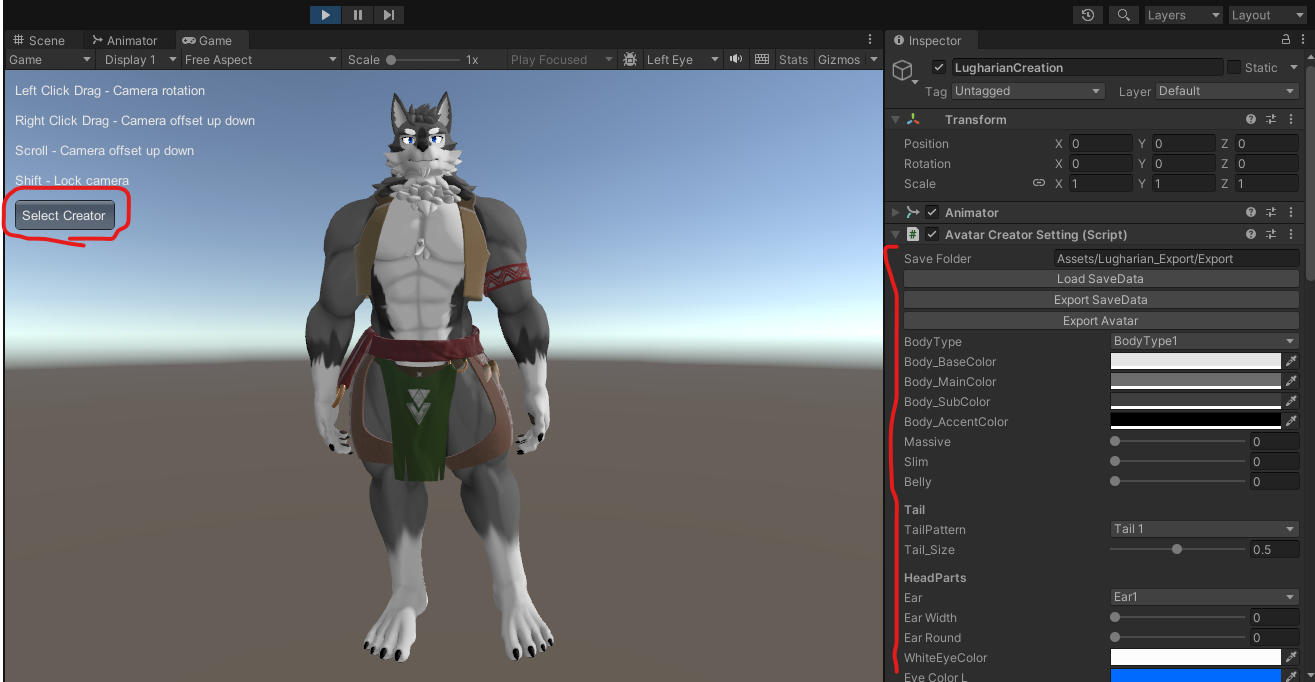The width and height of the screenshot is (1315, 682).
Task: Pick Body_BaseColor with eyedropper icon
Action: [1291, 362]
